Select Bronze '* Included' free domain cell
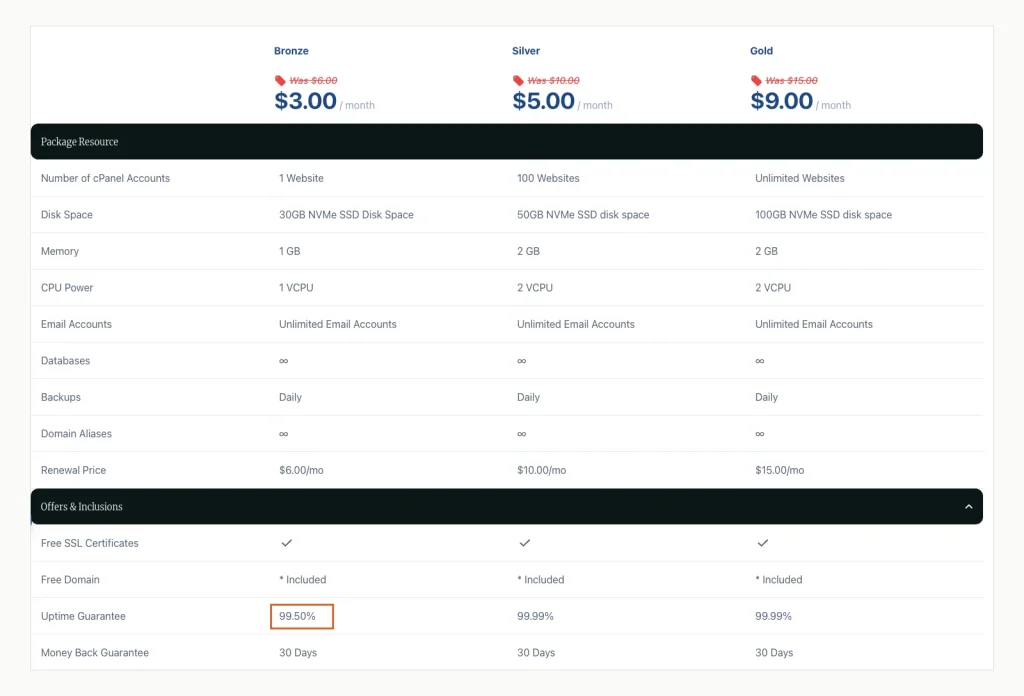Screen dimensions: 1024x696 click(x=302, y=580)
